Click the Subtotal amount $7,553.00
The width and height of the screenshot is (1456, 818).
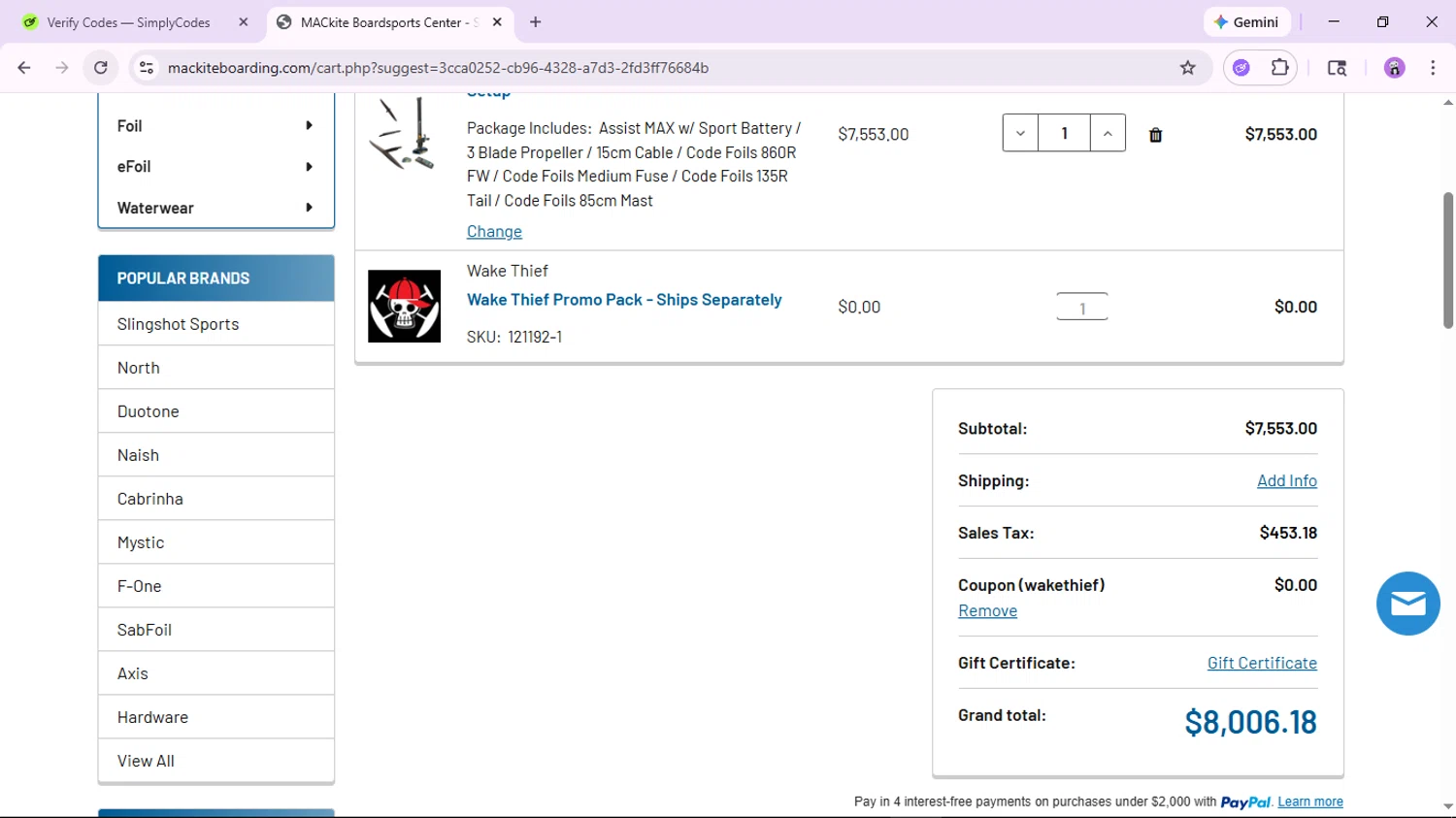1280,428
